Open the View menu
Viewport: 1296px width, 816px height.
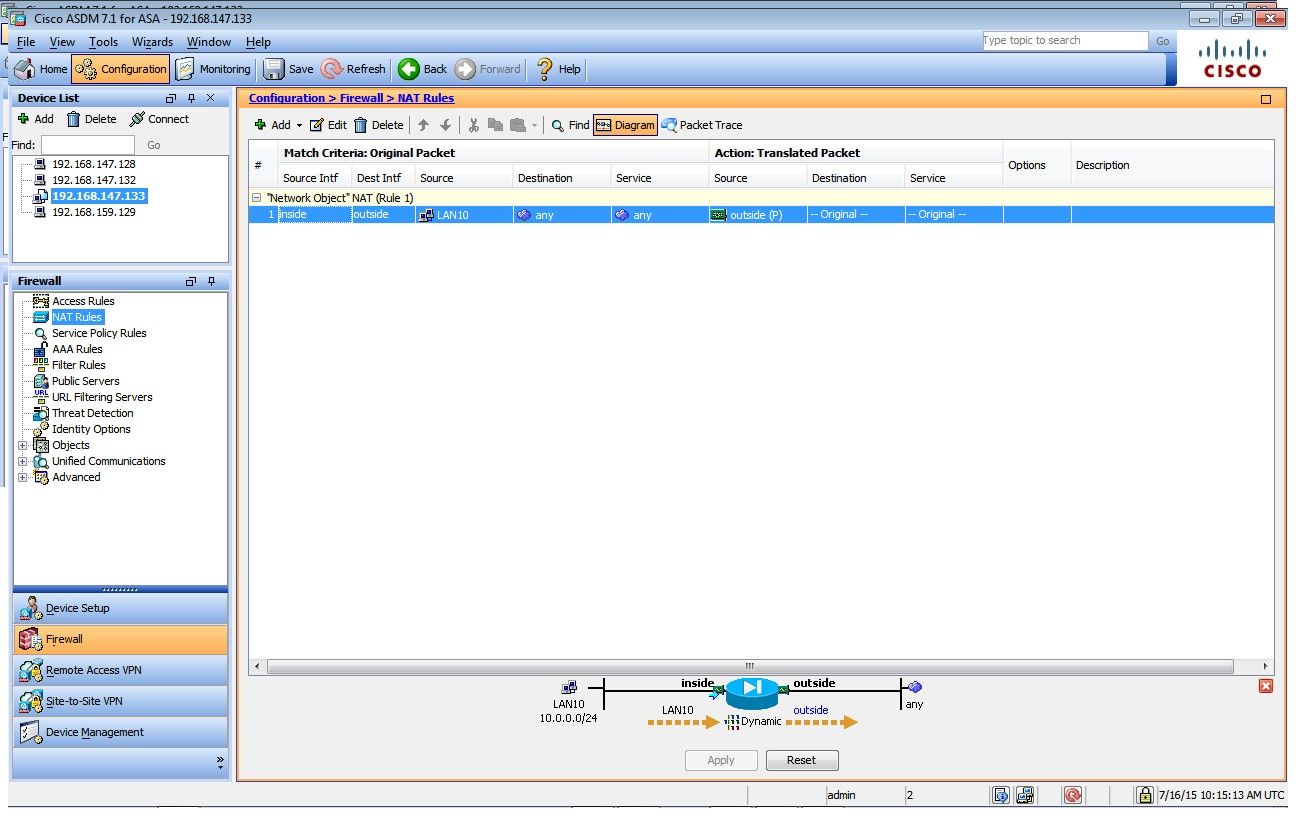point(62,42)
